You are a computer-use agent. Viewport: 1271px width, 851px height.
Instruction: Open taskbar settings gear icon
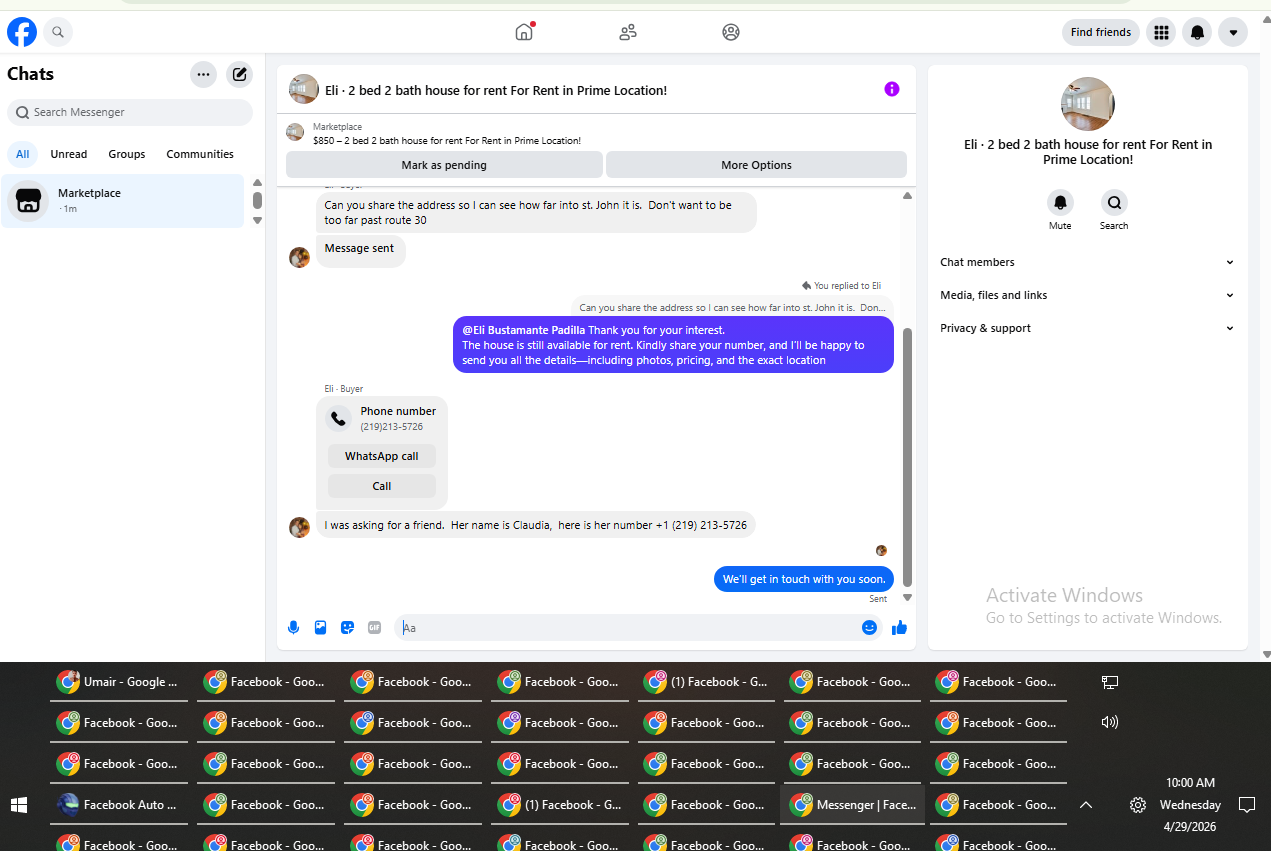1137,804
